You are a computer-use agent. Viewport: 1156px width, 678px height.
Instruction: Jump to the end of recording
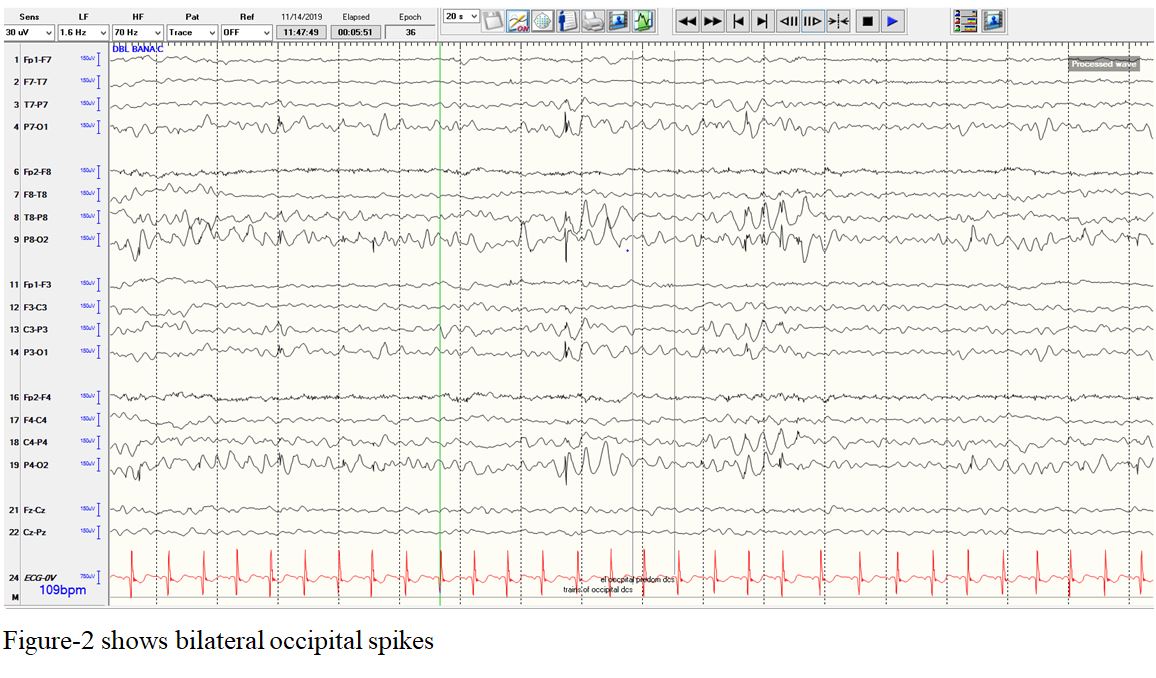762,21
